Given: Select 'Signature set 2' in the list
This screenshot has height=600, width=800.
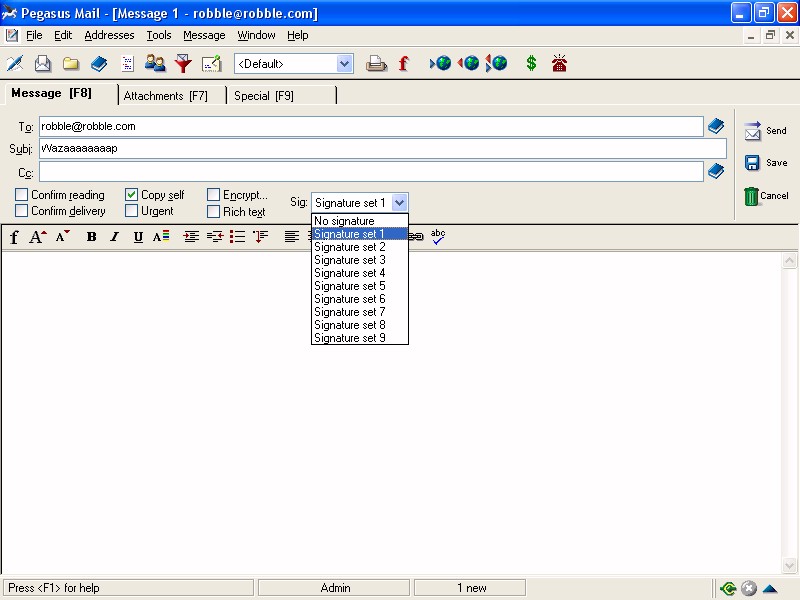Looking at the screenshot, I should pos(360,247).
